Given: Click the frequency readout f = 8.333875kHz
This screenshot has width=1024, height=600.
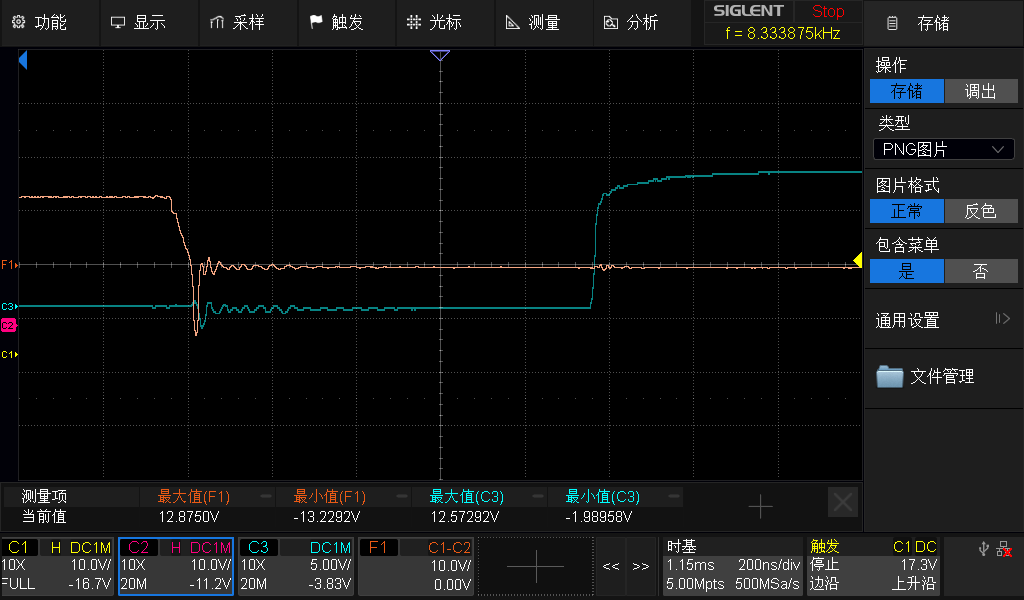Looking at the screenshot, I should 782,33.
